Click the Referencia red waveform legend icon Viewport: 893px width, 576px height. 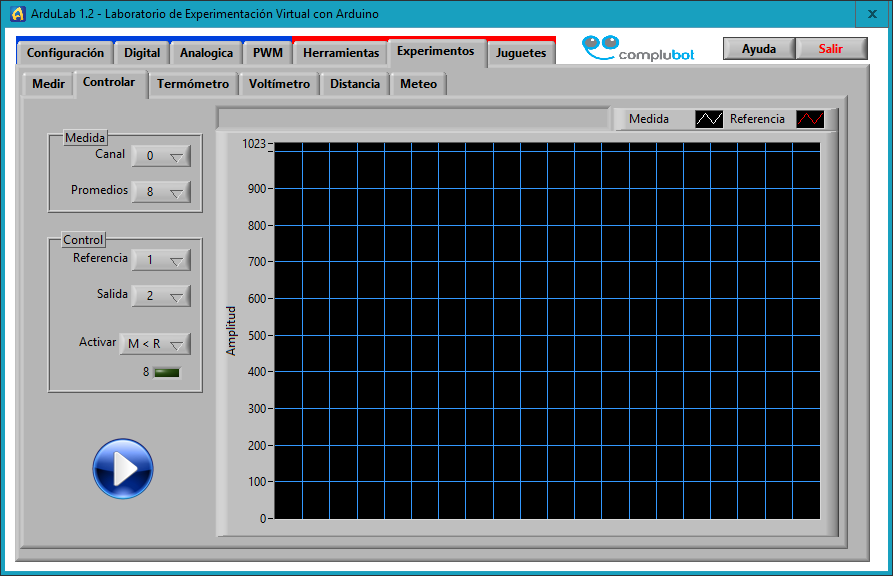coord(809,119)
